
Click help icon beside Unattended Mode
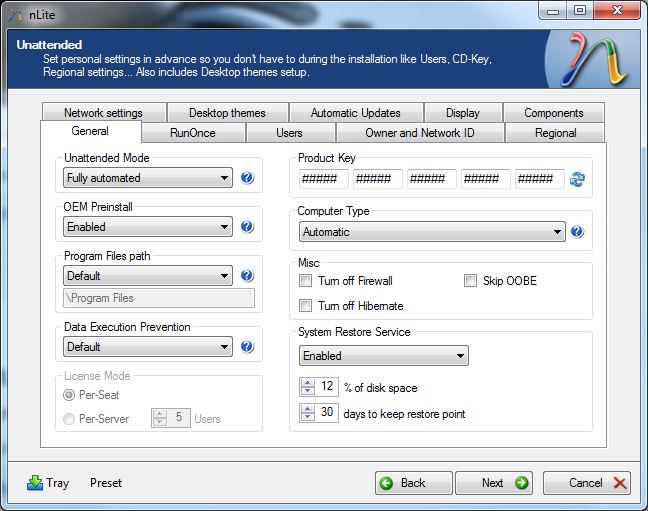(247, 178)
